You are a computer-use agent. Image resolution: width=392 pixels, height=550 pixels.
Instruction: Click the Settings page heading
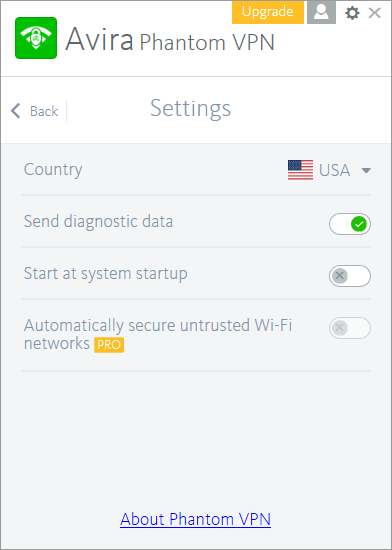point(190,109)
